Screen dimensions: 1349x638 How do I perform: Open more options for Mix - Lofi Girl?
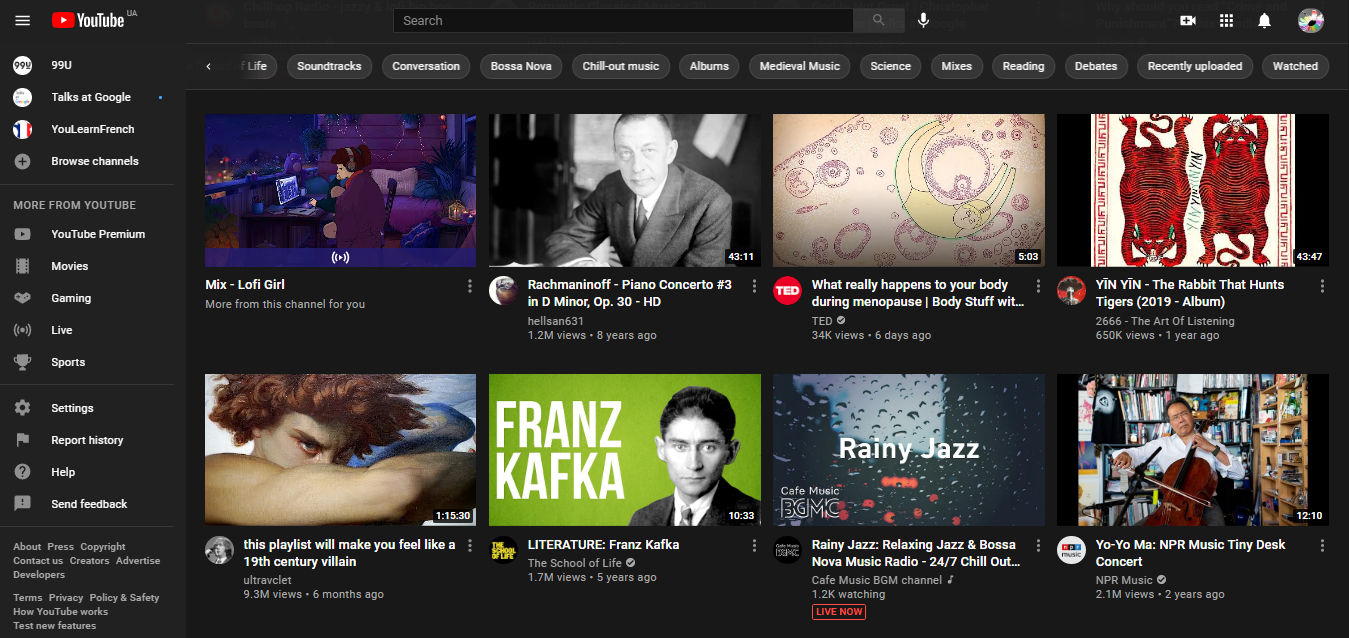pos(470,286)
